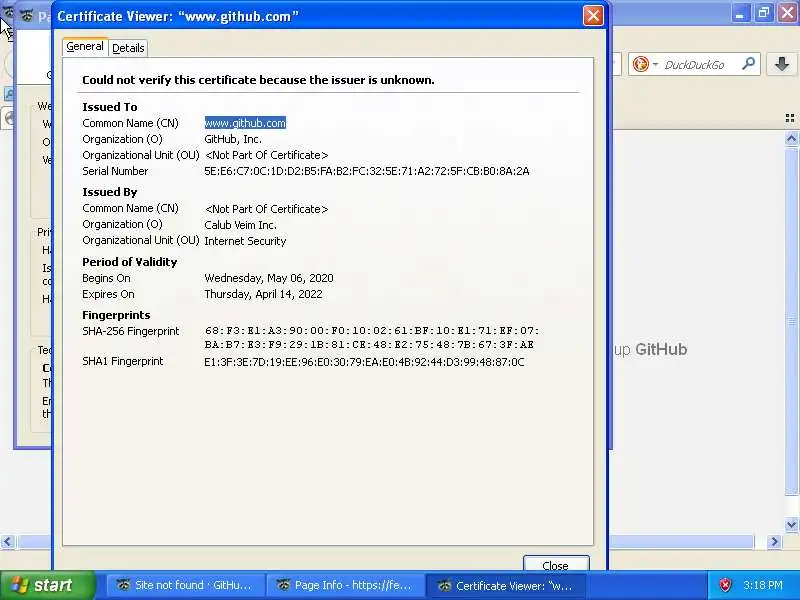Click the browser page scroll down arrow
The height and width of the screenshot is (600, 800).
pyautogui.click(x=791, y=524)
